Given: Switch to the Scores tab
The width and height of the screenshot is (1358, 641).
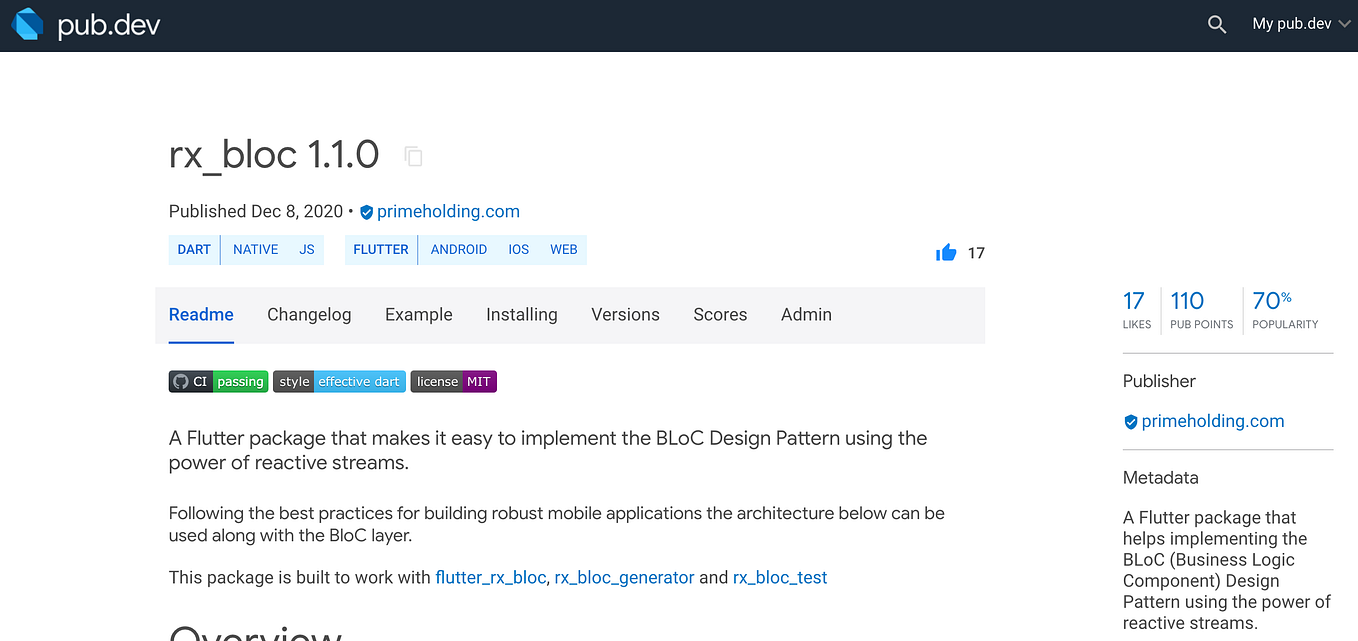Looking at the screenshot, I should pos(720,314).
